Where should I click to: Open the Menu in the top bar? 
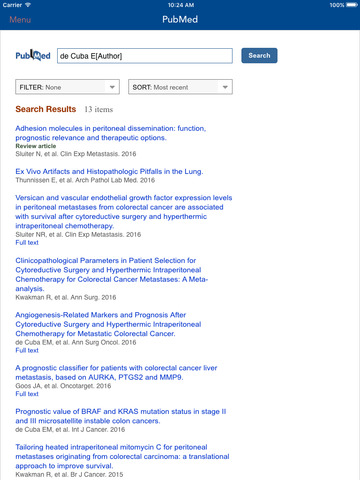point(20,20)
